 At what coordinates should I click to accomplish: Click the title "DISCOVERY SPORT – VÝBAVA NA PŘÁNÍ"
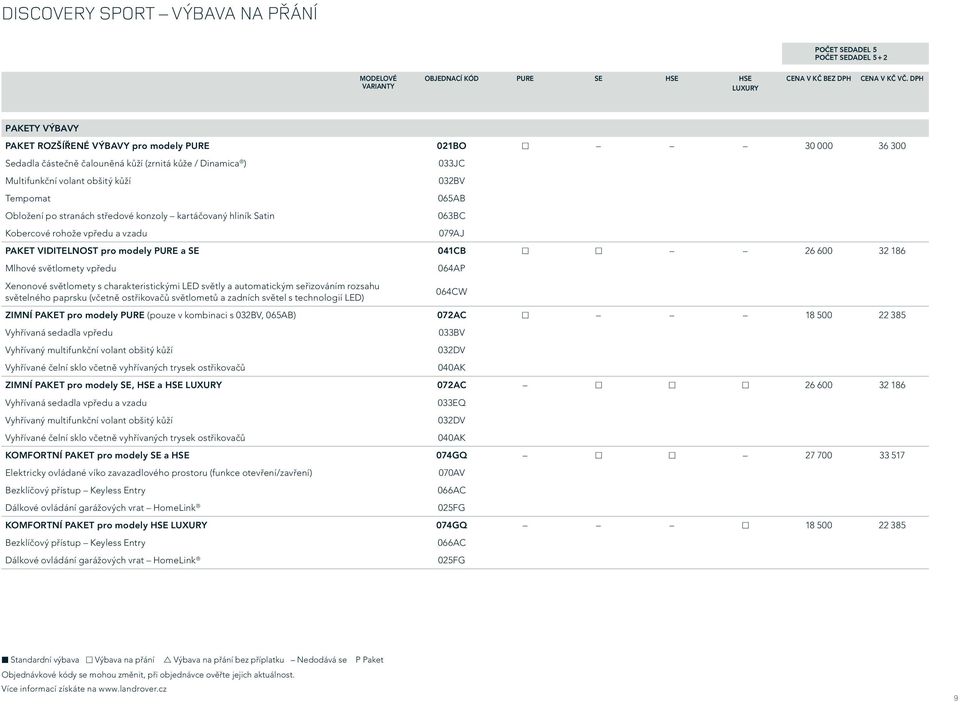159,13
